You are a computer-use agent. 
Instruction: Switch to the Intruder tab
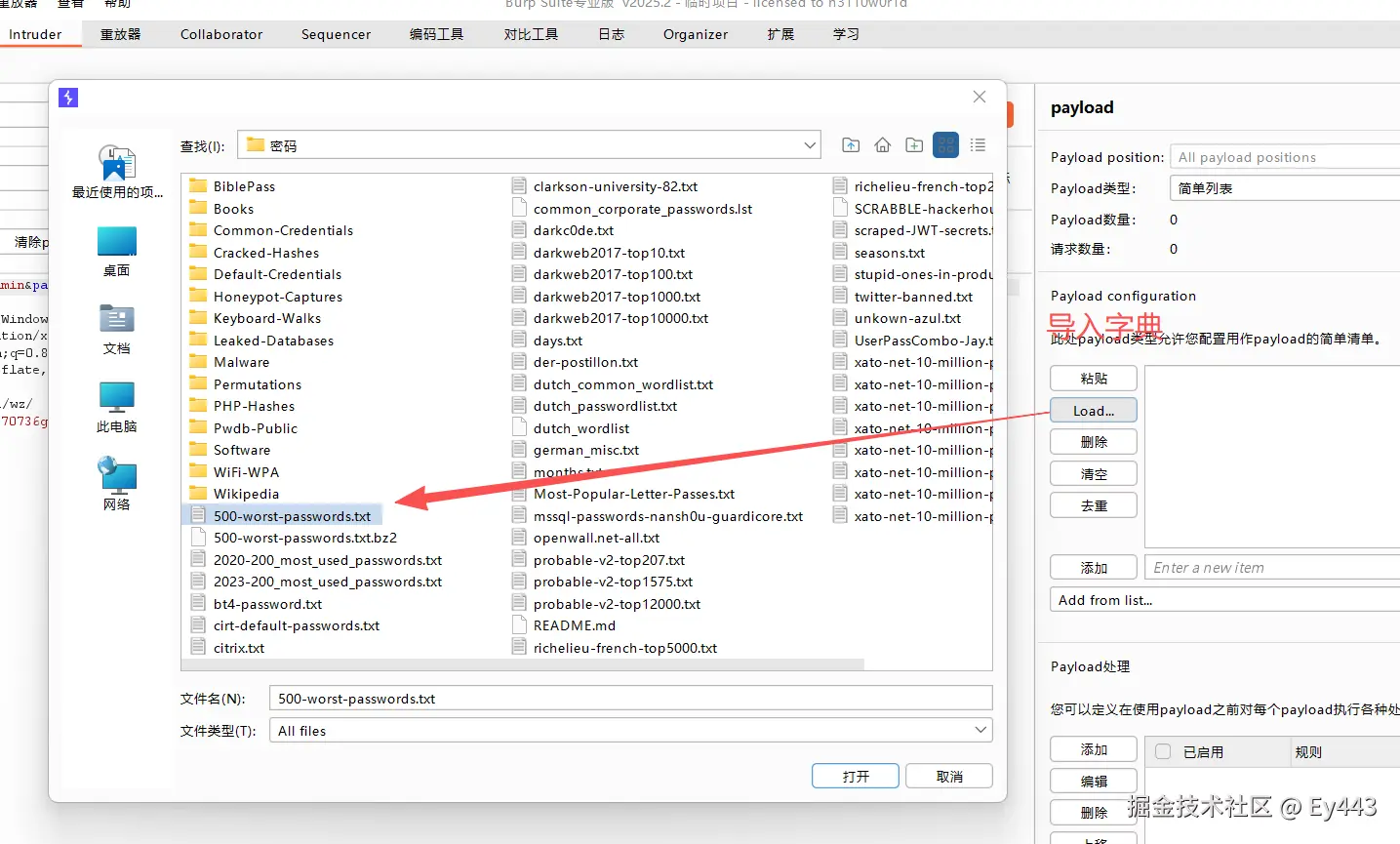point(35,34)
